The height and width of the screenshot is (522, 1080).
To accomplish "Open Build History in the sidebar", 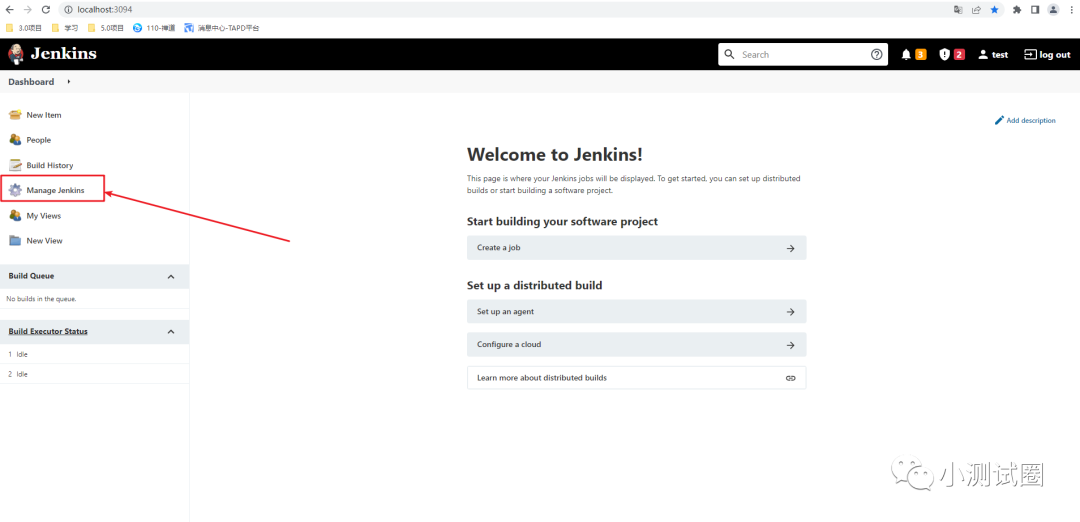I will (x=50, y=165).
